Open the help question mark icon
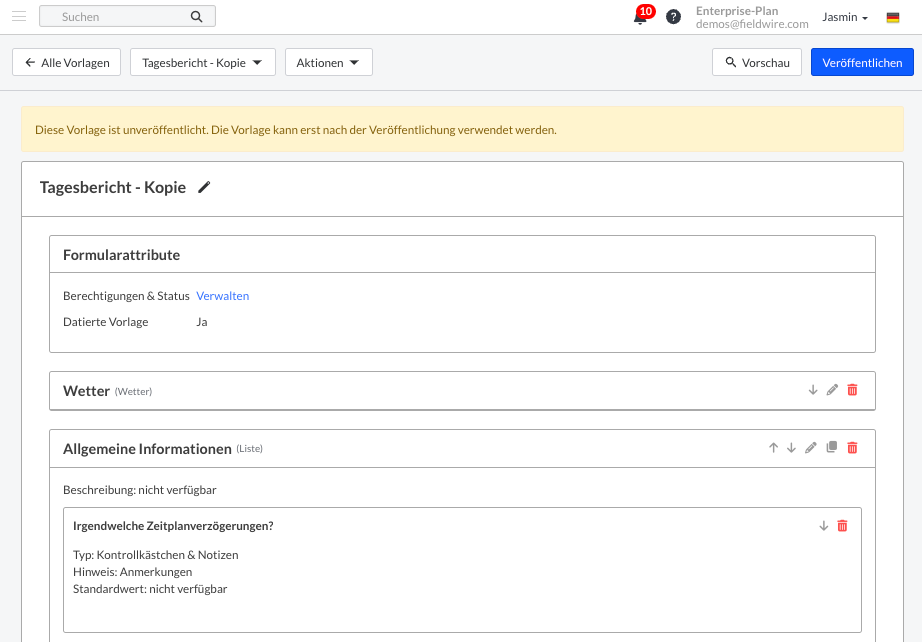This screenshot has height=642, width=922. click(x=673, y=17)
